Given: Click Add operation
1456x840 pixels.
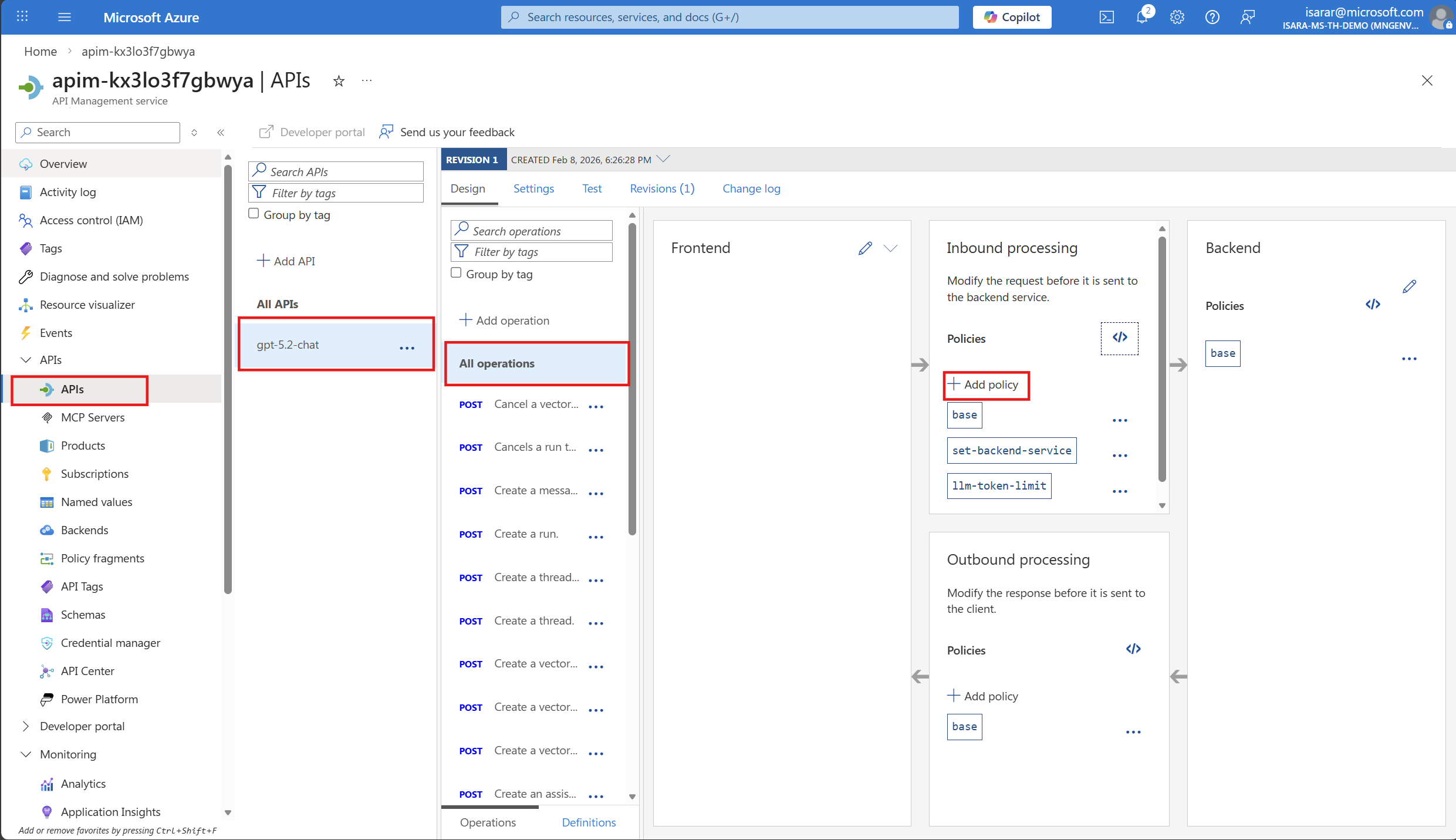Looking at the screenshot, I should point(504,321).
